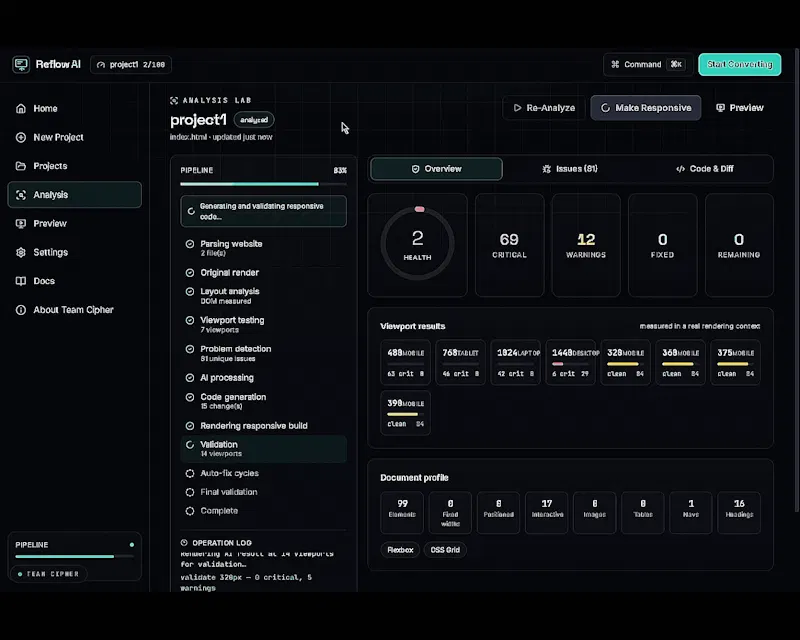This screenshot has width=800, height=640.
Task: Click the project1 2/100 usage chip
Action: tap(131, 65)
